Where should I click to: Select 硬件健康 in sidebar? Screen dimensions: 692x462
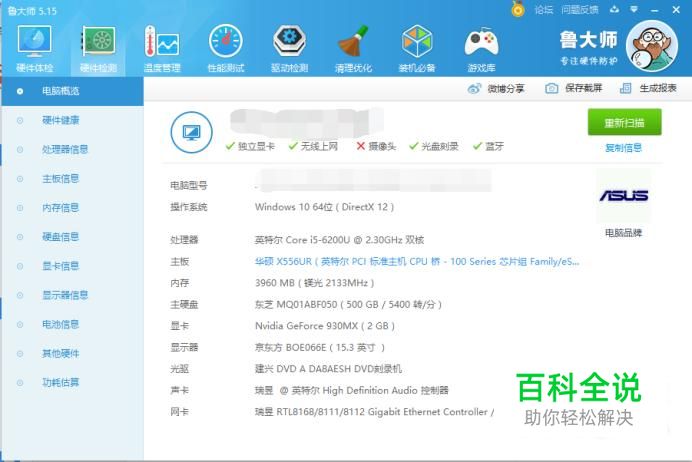click(x=72, y=120)
